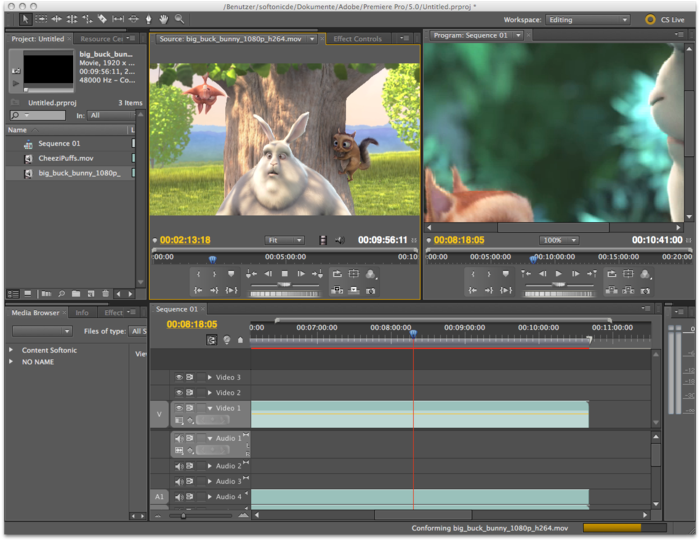Click the CS Live icon
The height and width of the screenshot is (541, 700).
tap(650, 19)
